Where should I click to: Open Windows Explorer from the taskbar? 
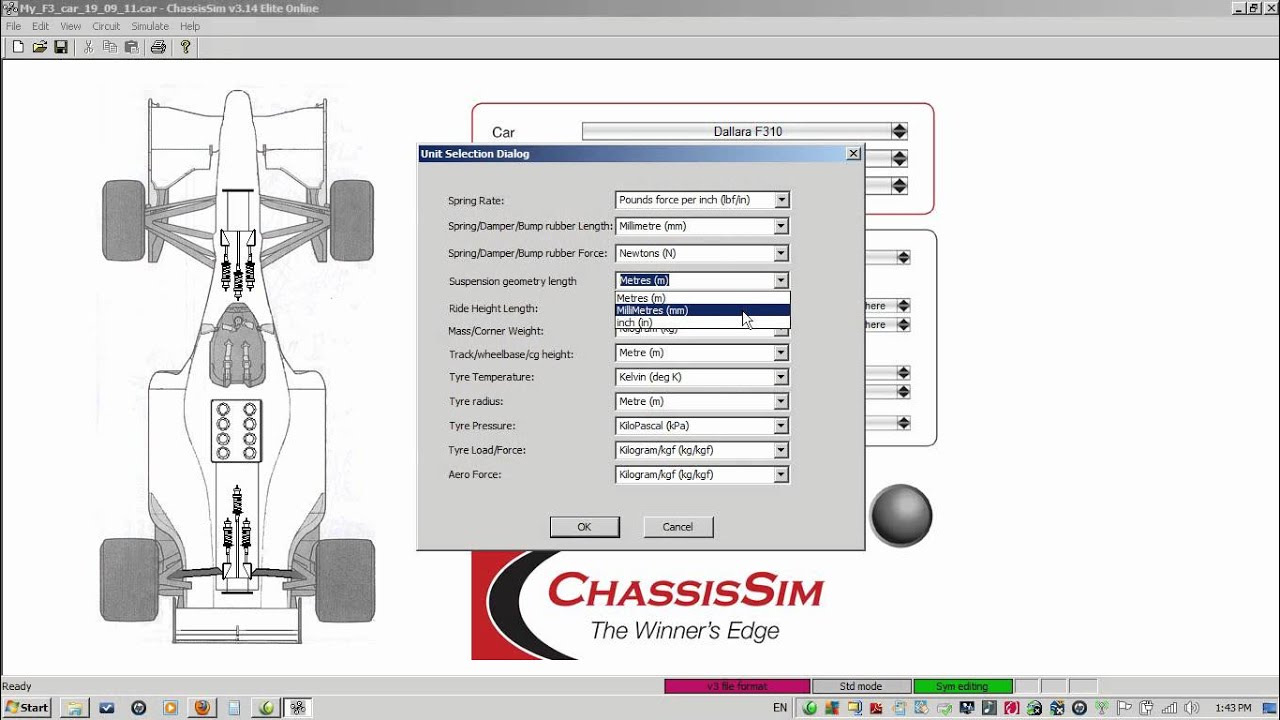coord(75,708)
